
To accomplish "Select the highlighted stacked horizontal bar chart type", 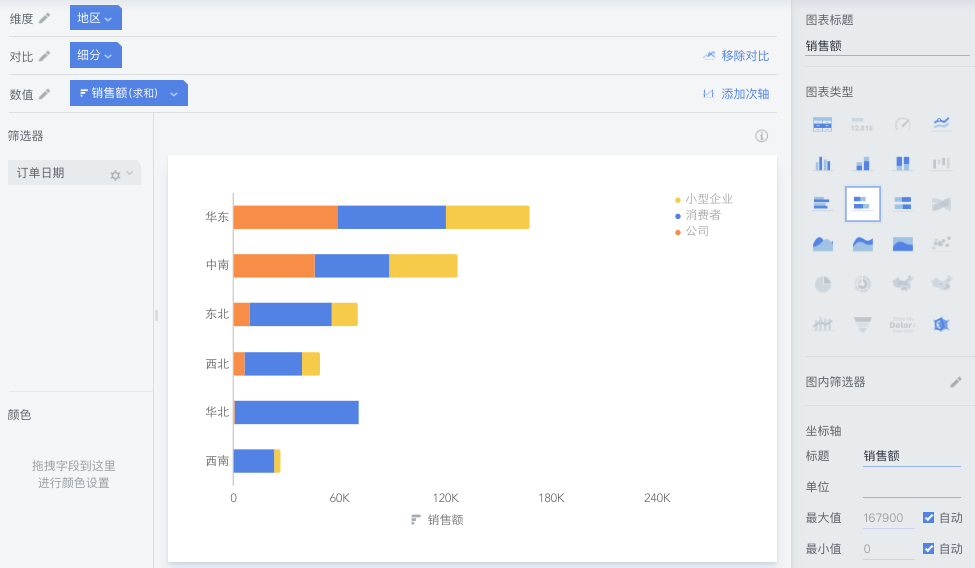I will pyautogui.click(x=862, y=203).
